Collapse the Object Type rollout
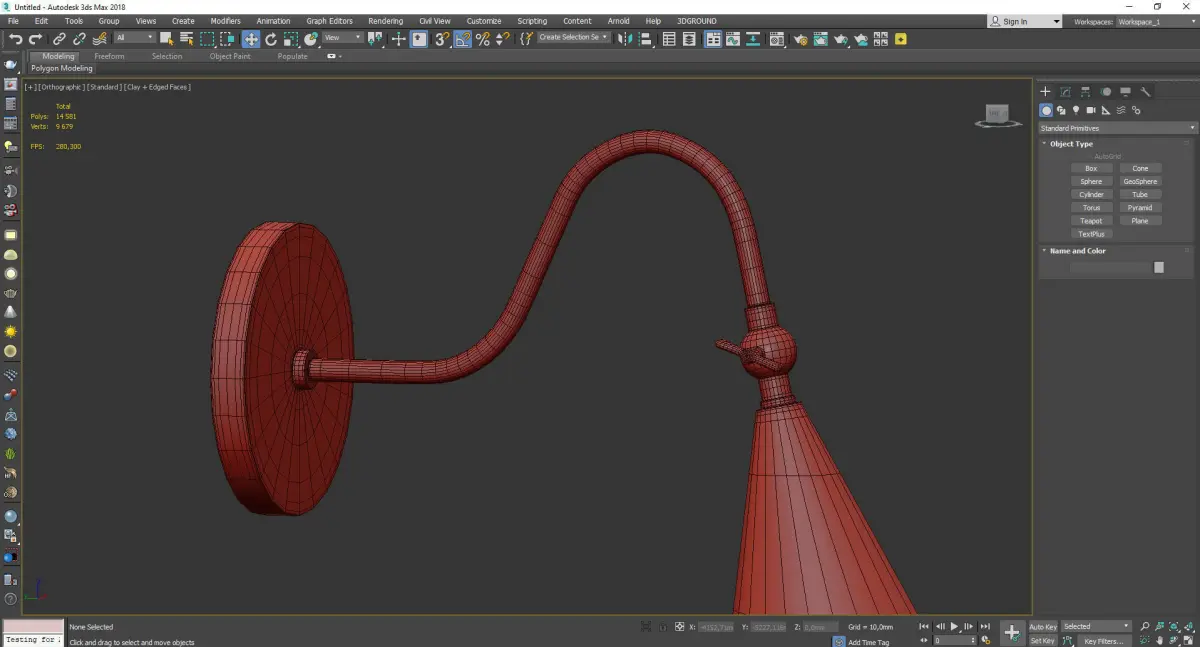 [x=1071, y=144]
